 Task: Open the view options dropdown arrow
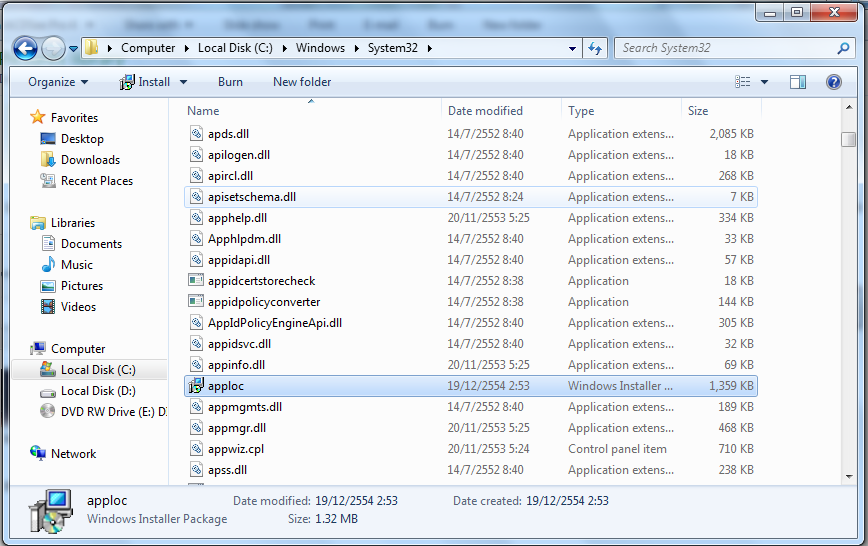point(764,82)
